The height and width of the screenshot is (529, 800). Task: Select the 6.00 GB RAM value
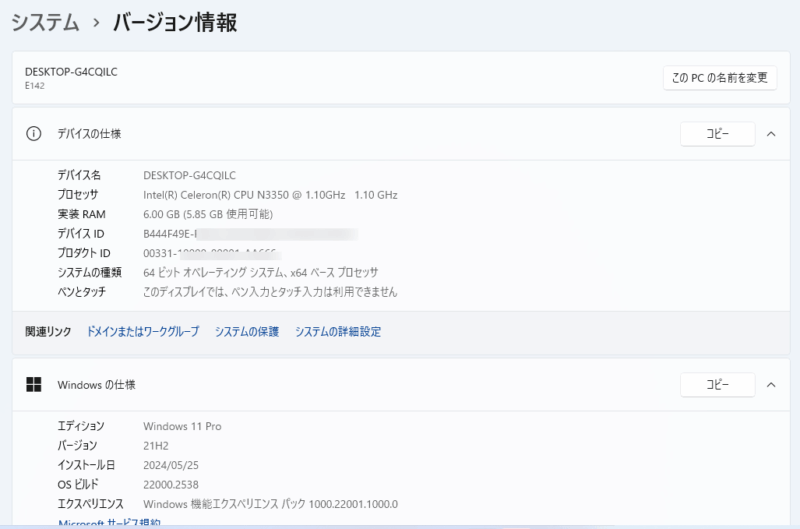tap(208, 214)
